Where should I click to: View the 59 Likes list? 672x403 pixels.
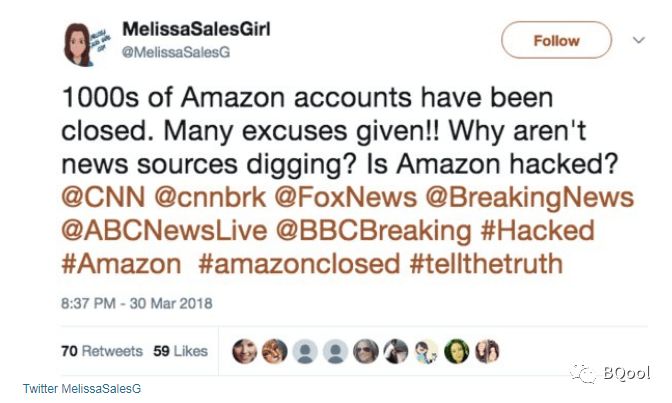click(x=181, y=350)
